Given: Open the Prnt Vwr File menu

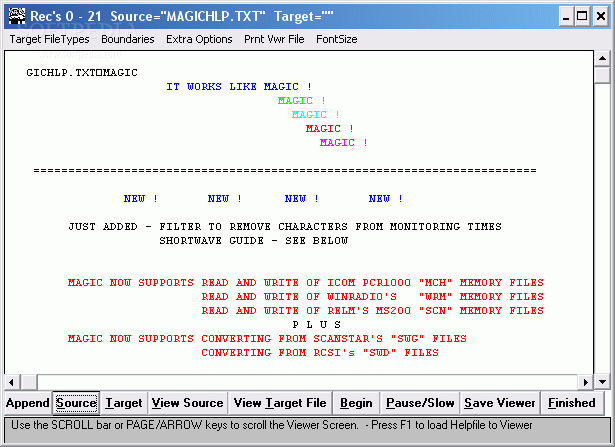Looking at the screenshot, I should pos(274,39).
